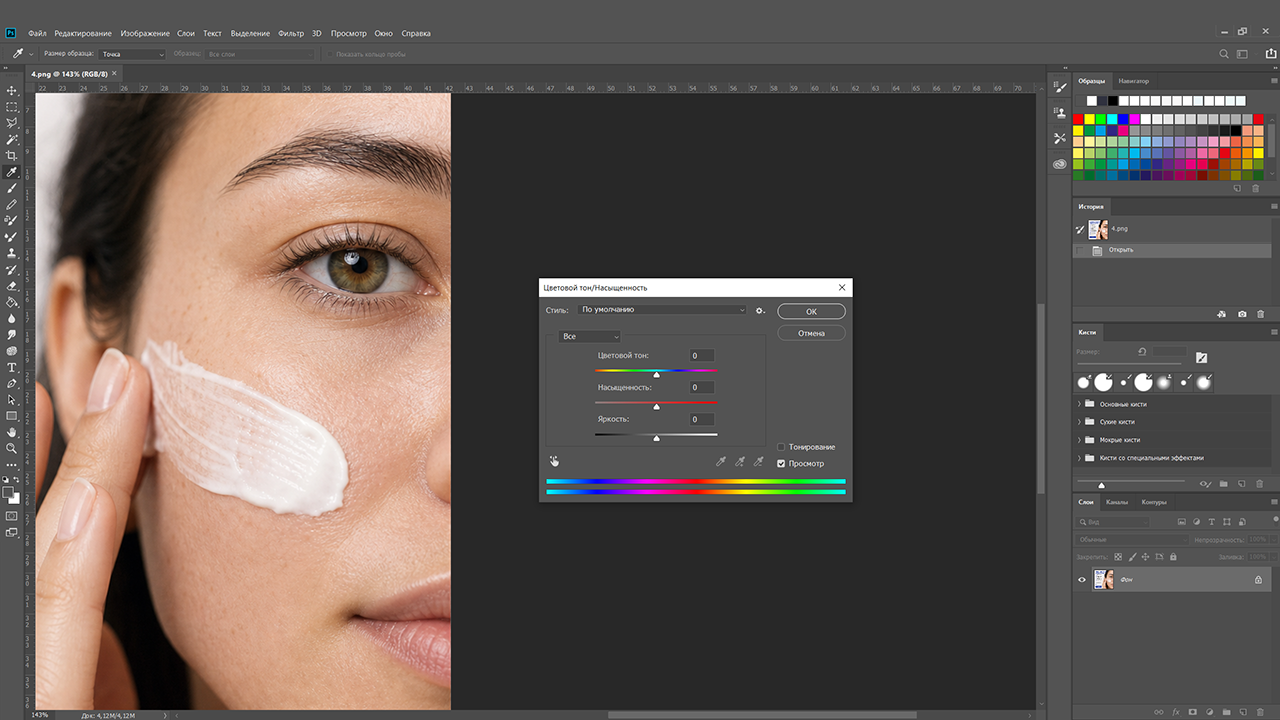Viewport: 1280px width, 720px height.
Task: Hide the Фон layer eye icon
Action: click(x=1081, y=580)
